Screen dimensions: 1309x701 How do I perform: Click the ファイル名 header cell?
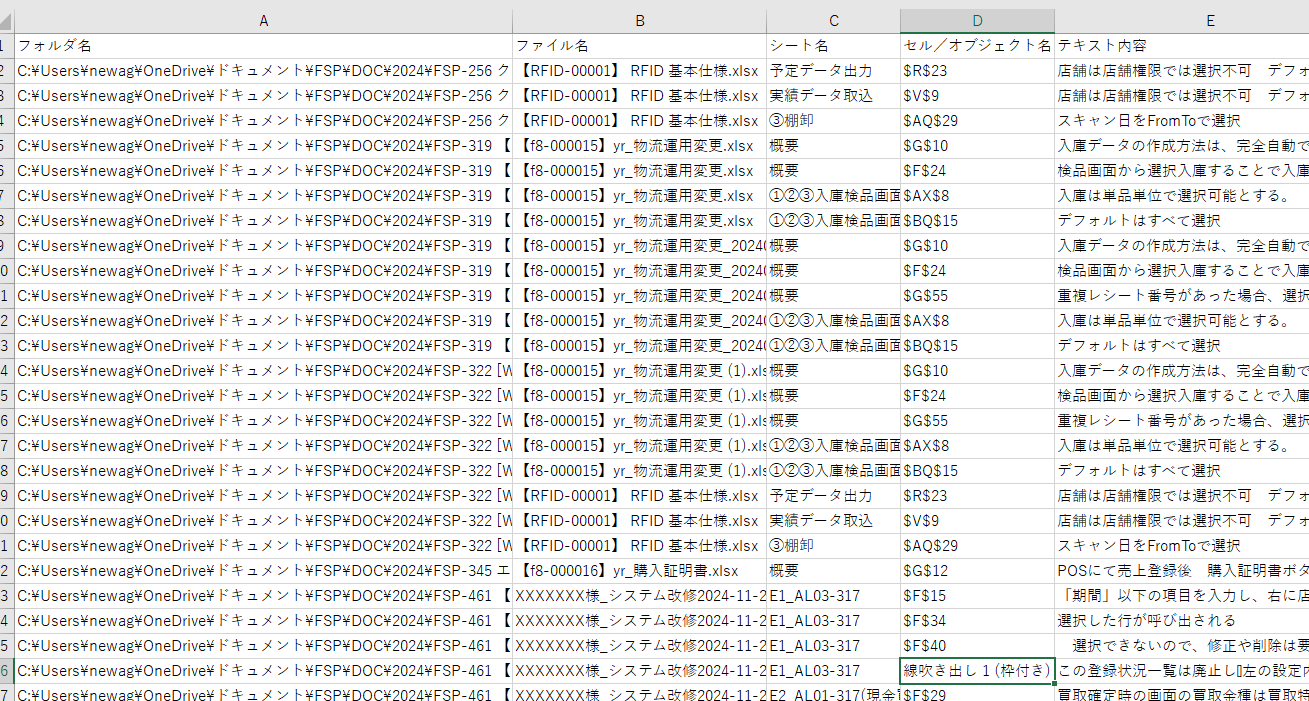(x=640, y=46)
